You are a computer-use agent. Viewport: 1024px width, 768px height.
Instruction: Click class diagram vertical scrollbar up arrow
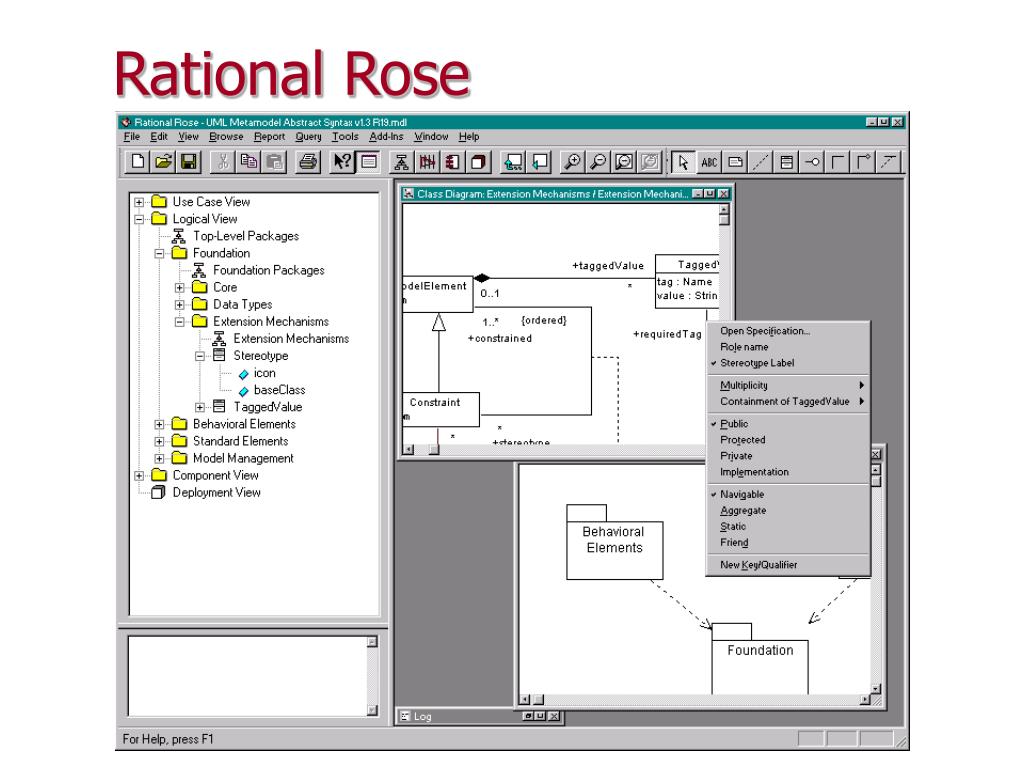tap(724, 209)
